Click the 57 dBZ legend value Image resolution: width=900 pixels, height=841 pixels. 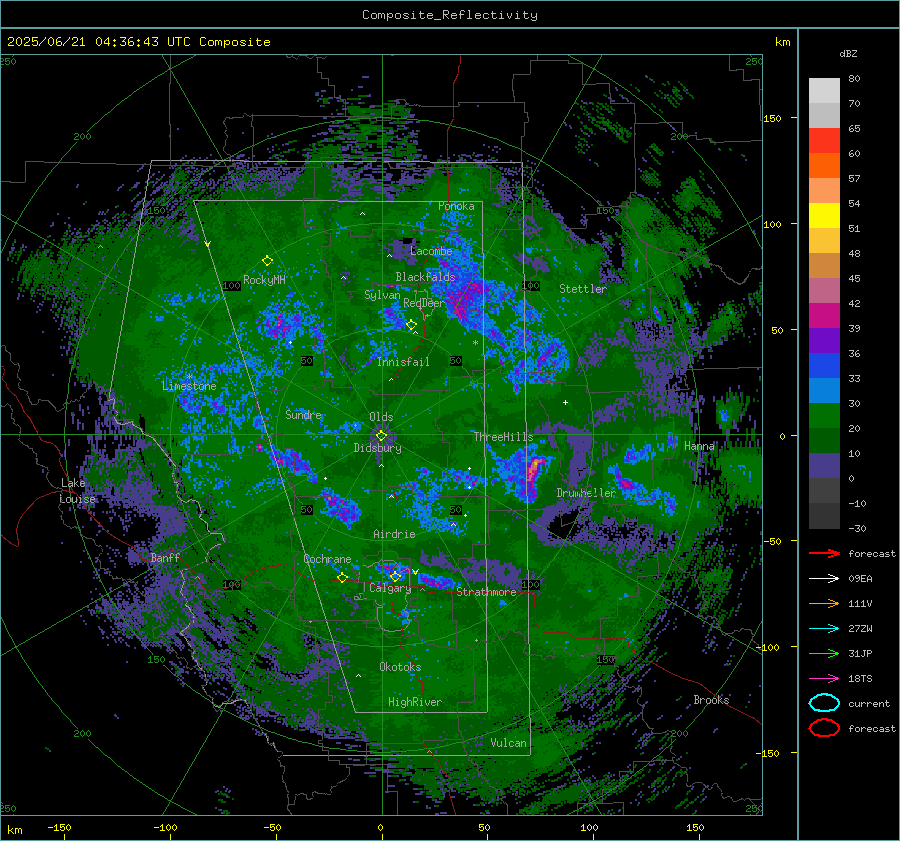click(x=854, y=179)
